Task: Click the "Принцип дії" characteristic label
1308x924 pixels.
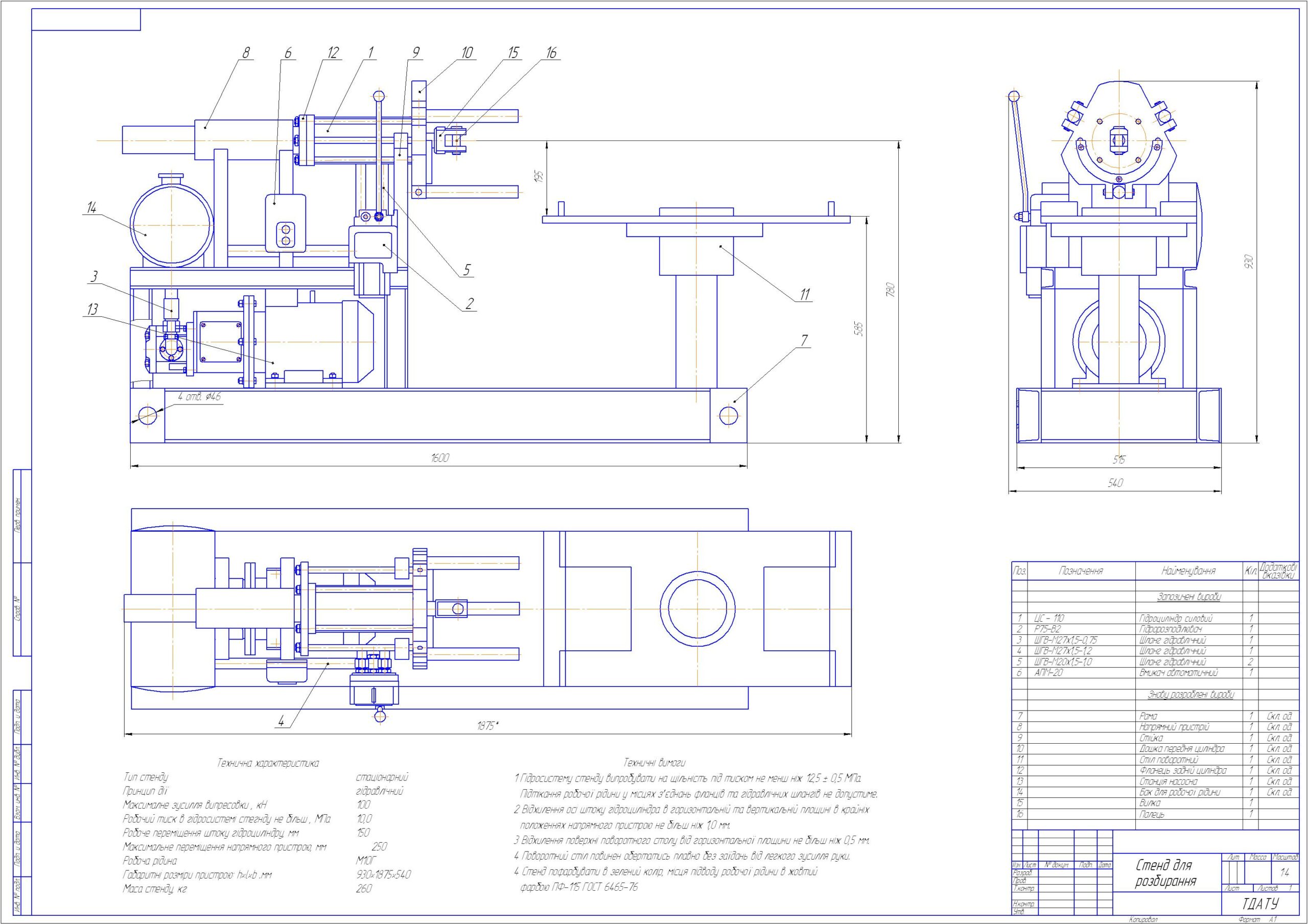Action: tap(146, 791)
